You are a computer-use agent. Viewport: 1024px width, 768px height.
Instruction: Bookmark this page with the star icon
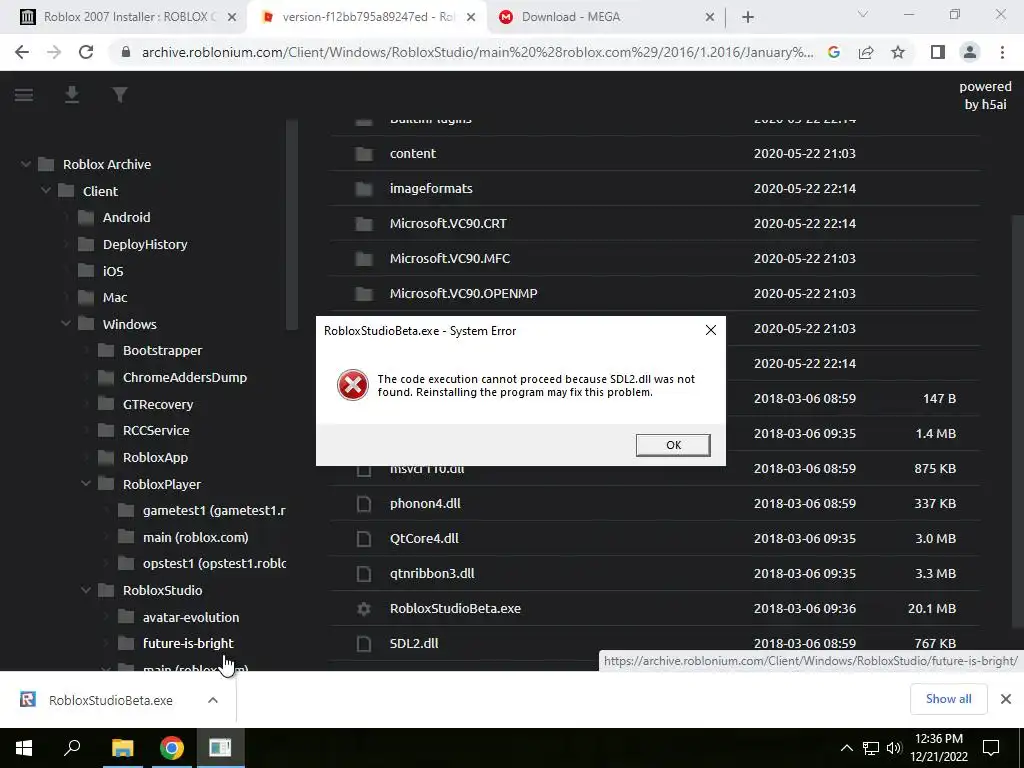(898, 52)
